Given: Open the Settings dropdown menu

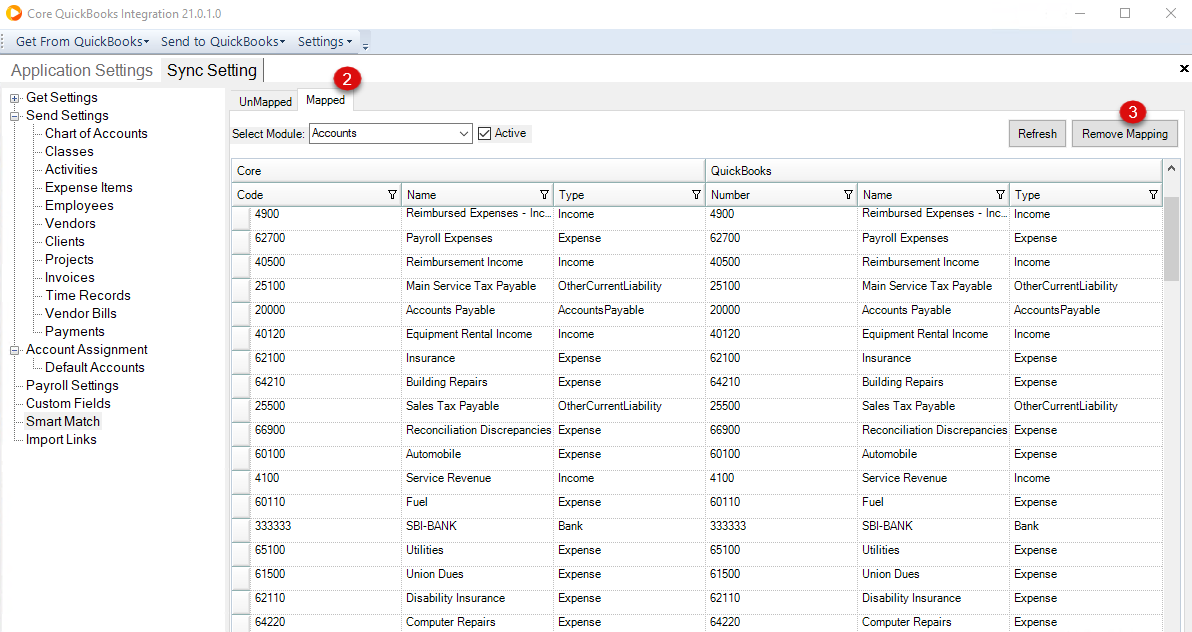Looking at the screenshot, I should pyautogui.click(x=325, y=42).
